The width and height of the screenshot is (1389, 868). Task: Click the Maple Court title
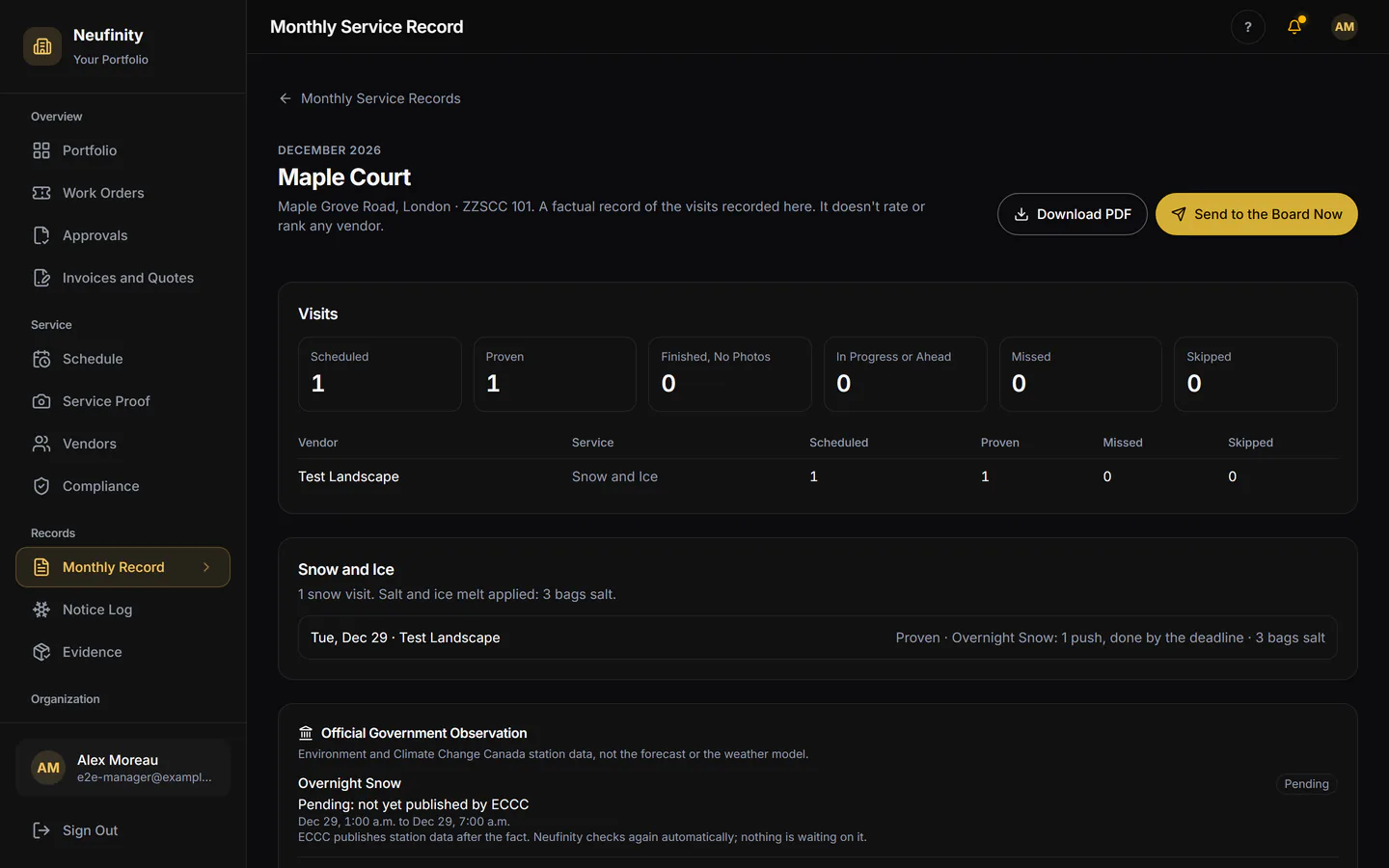click(344, 177)
